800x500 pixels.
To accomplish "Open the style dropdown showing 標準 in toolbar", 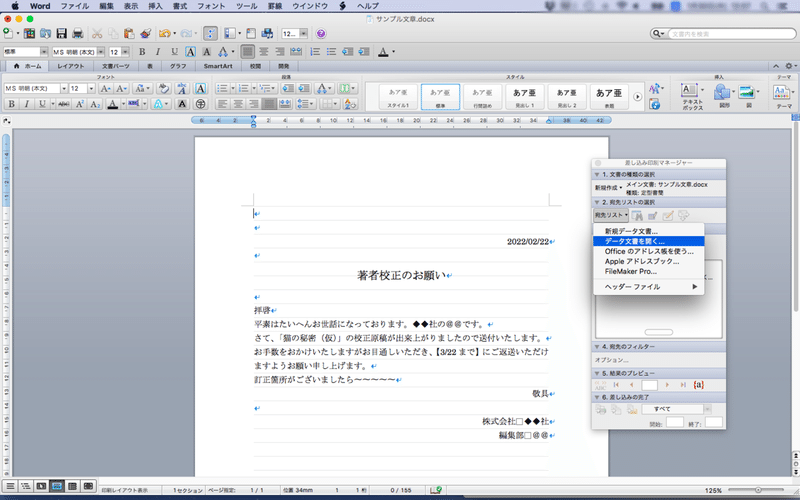I will click(44, 52).
